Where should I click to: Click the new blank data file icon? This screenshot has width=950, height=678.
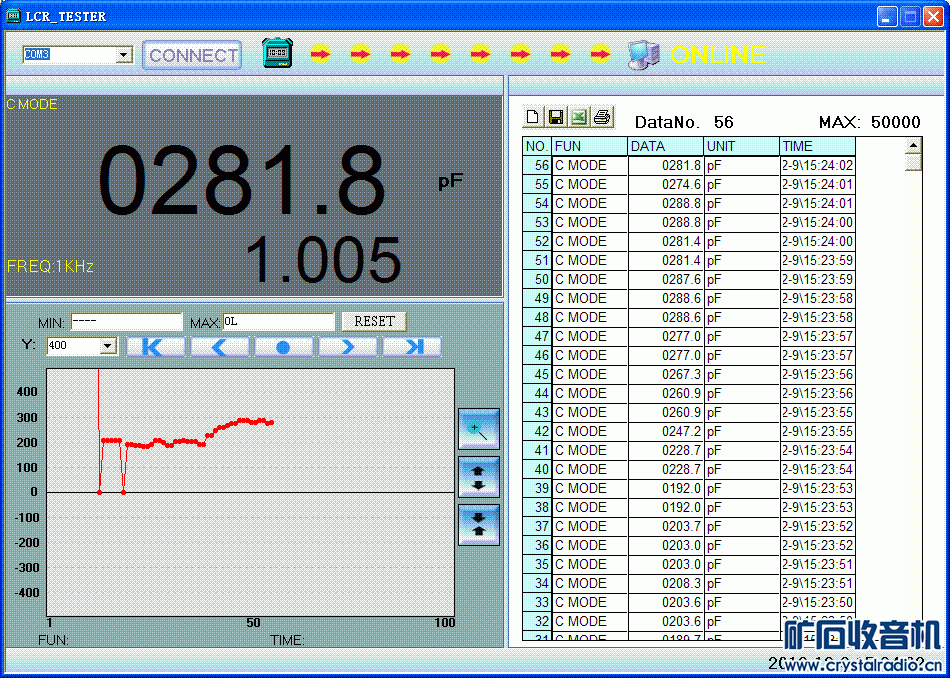[x=533, y=118]
